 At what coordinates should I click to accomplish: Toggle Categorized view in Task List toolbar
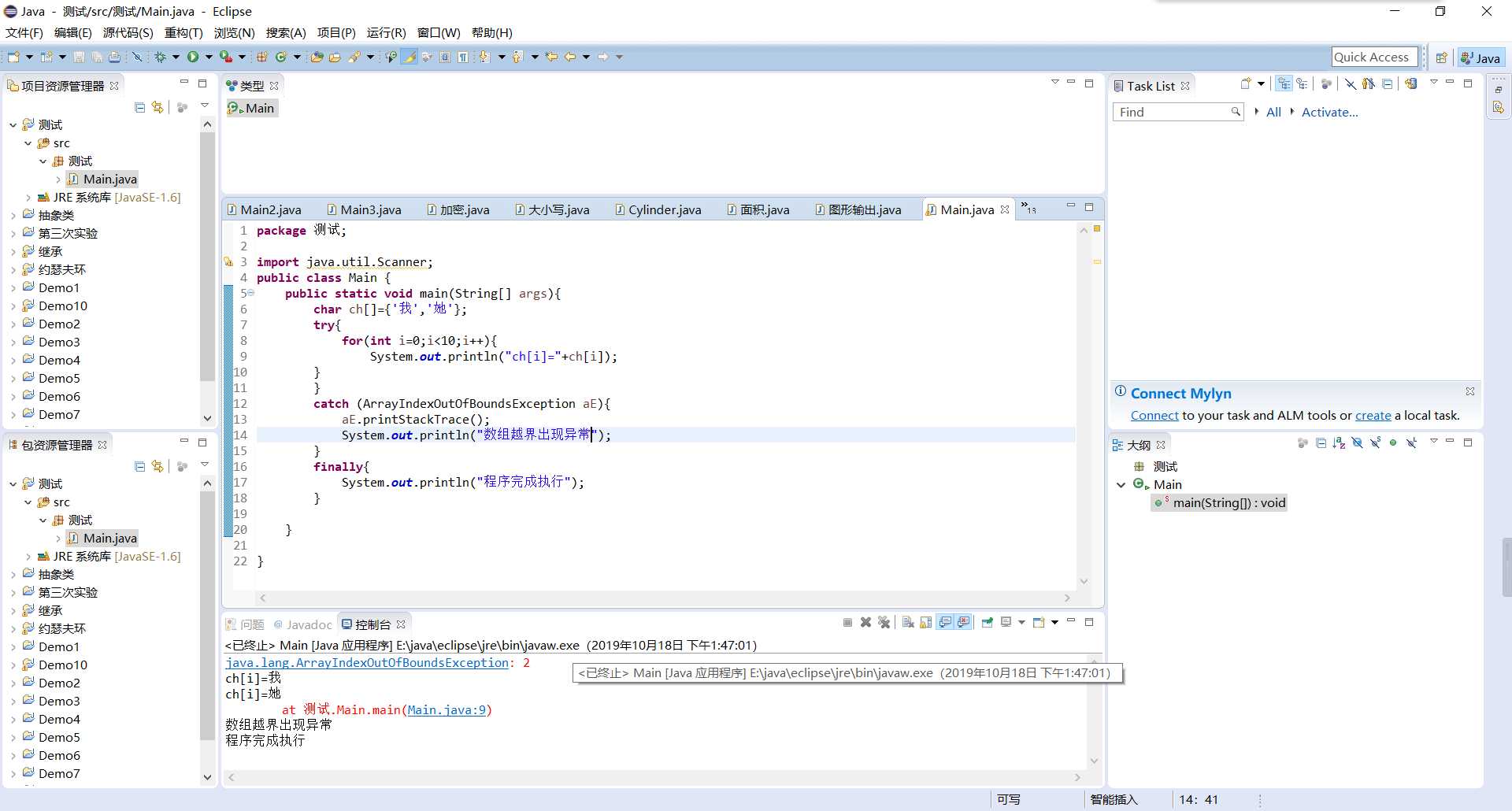click(x=1284, y=84)
